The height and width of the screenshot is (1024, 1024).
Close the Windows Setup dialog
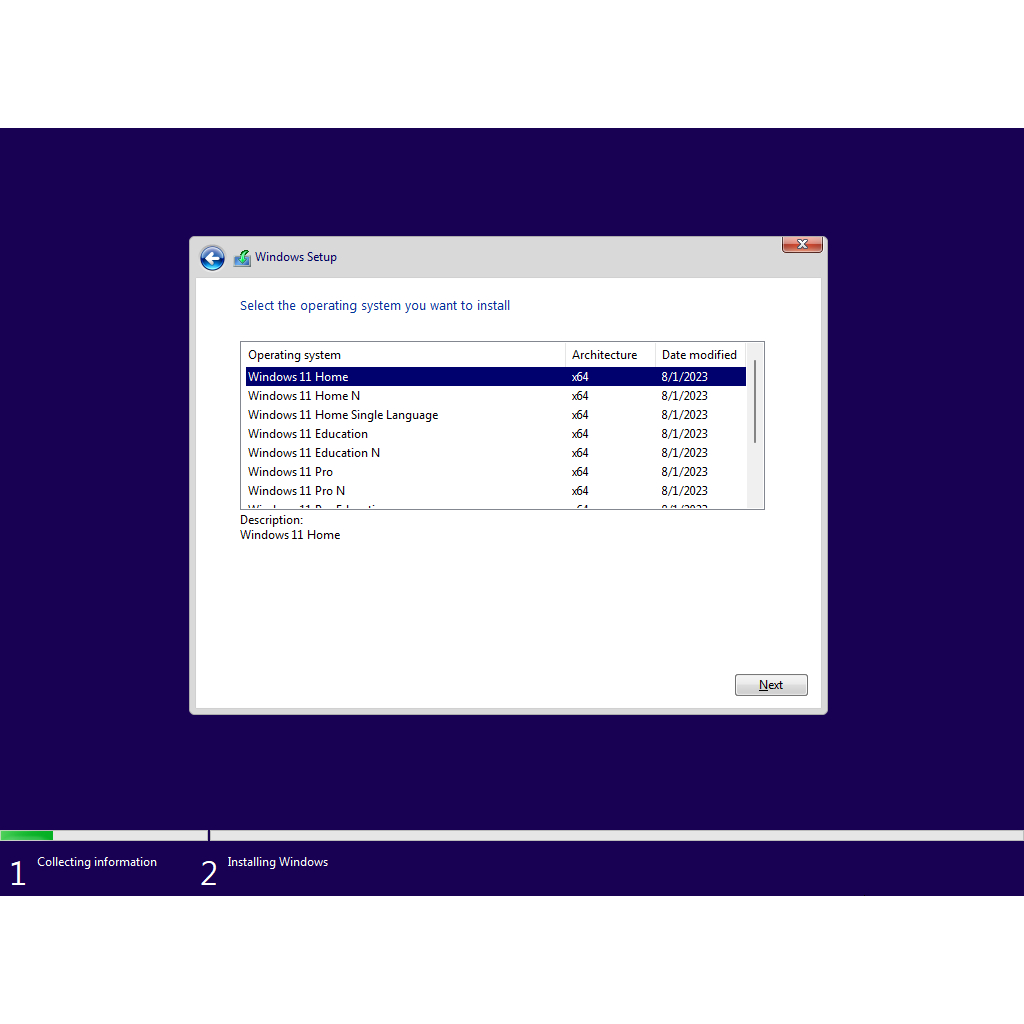[x=801, y=245]
